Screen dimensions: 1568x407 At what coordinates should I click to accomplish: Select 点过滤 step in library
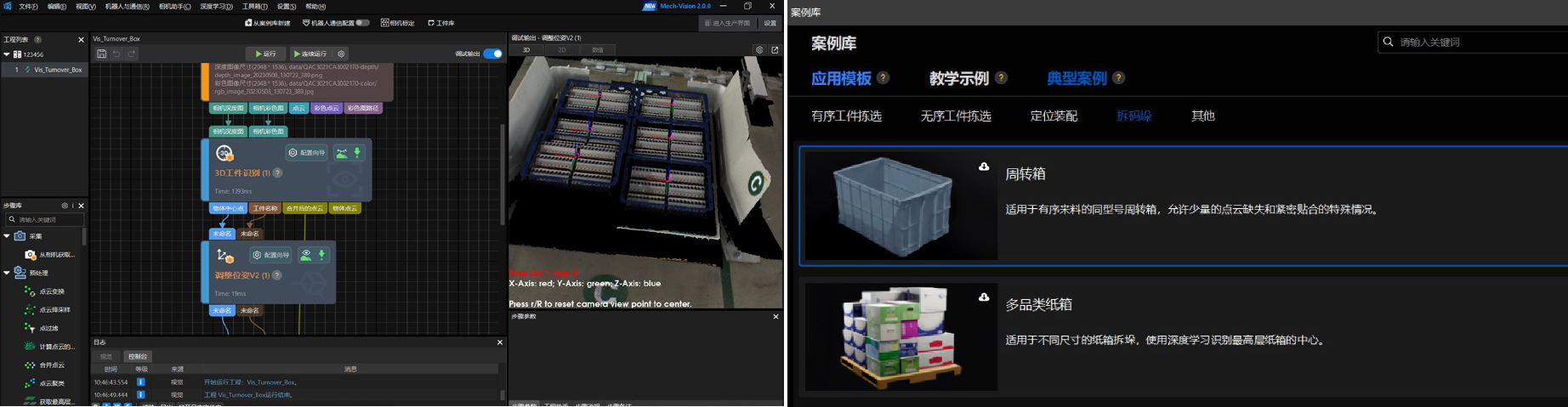pyautogui.click(x=42, y=328)
